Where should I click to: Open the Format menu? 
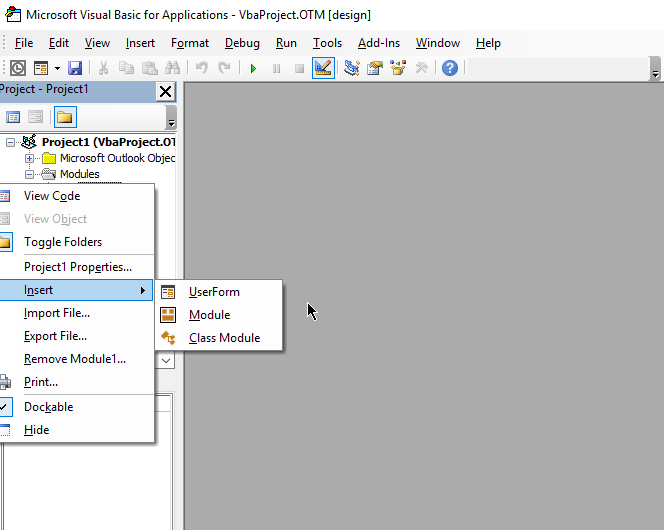point(190,43)
